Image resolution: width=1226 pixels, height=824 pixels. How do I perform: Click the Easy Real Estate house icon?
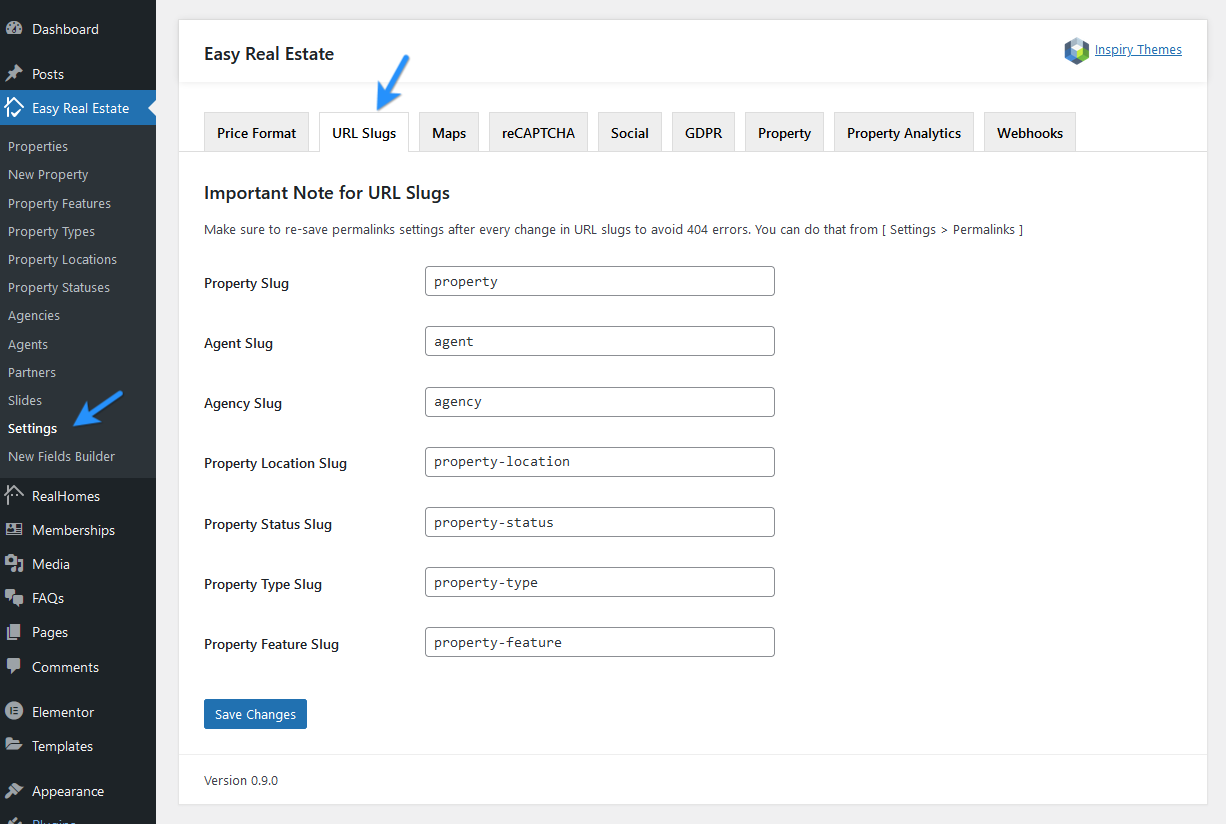click(14, 108)
